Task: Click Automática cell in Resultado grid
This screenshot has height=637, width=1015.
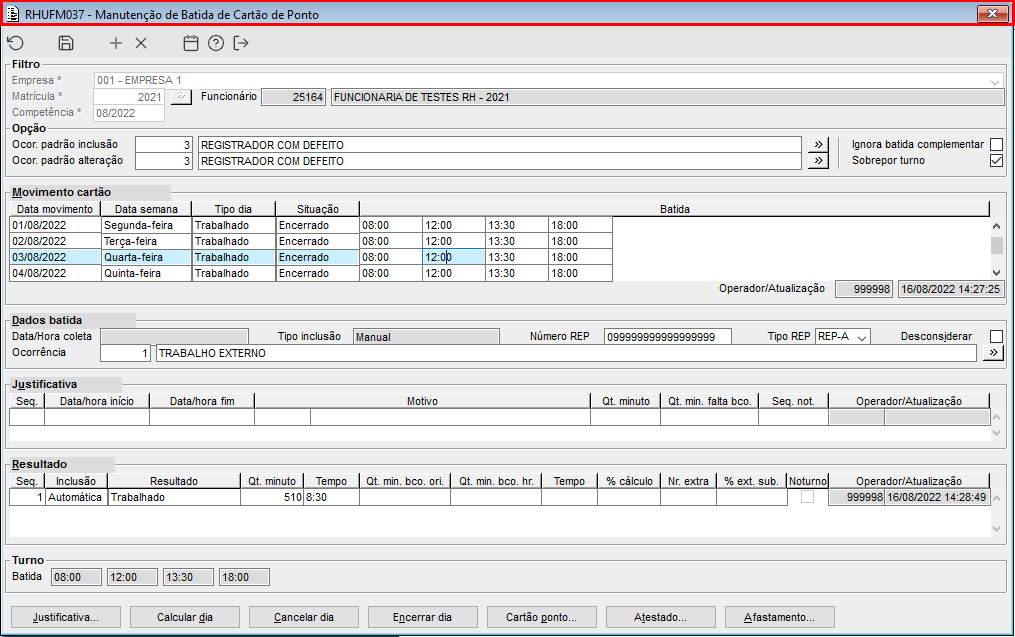Action: tap(76, 497)
